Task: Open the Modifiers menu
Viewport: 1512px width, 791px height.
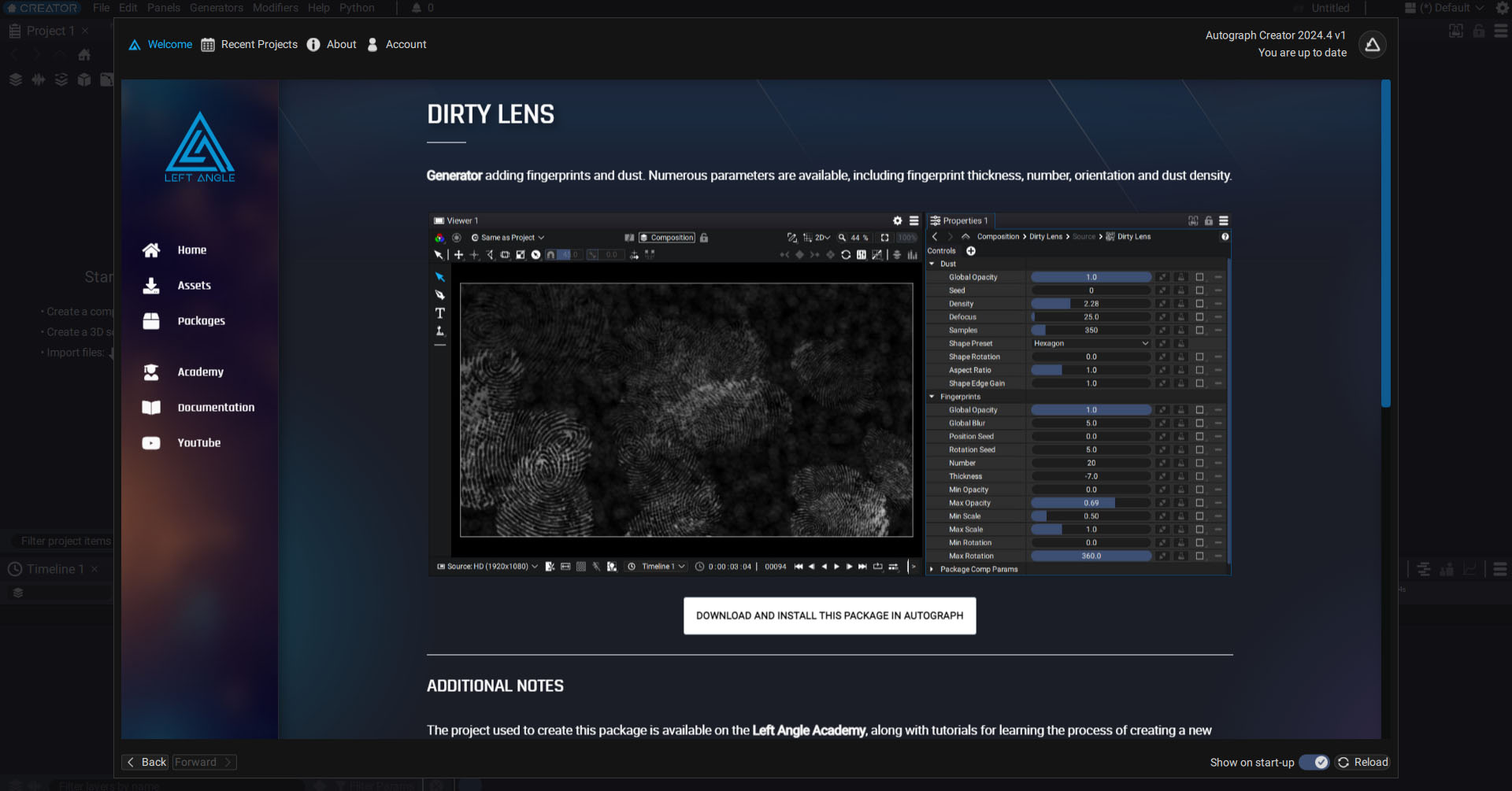Action: point(276,8)
